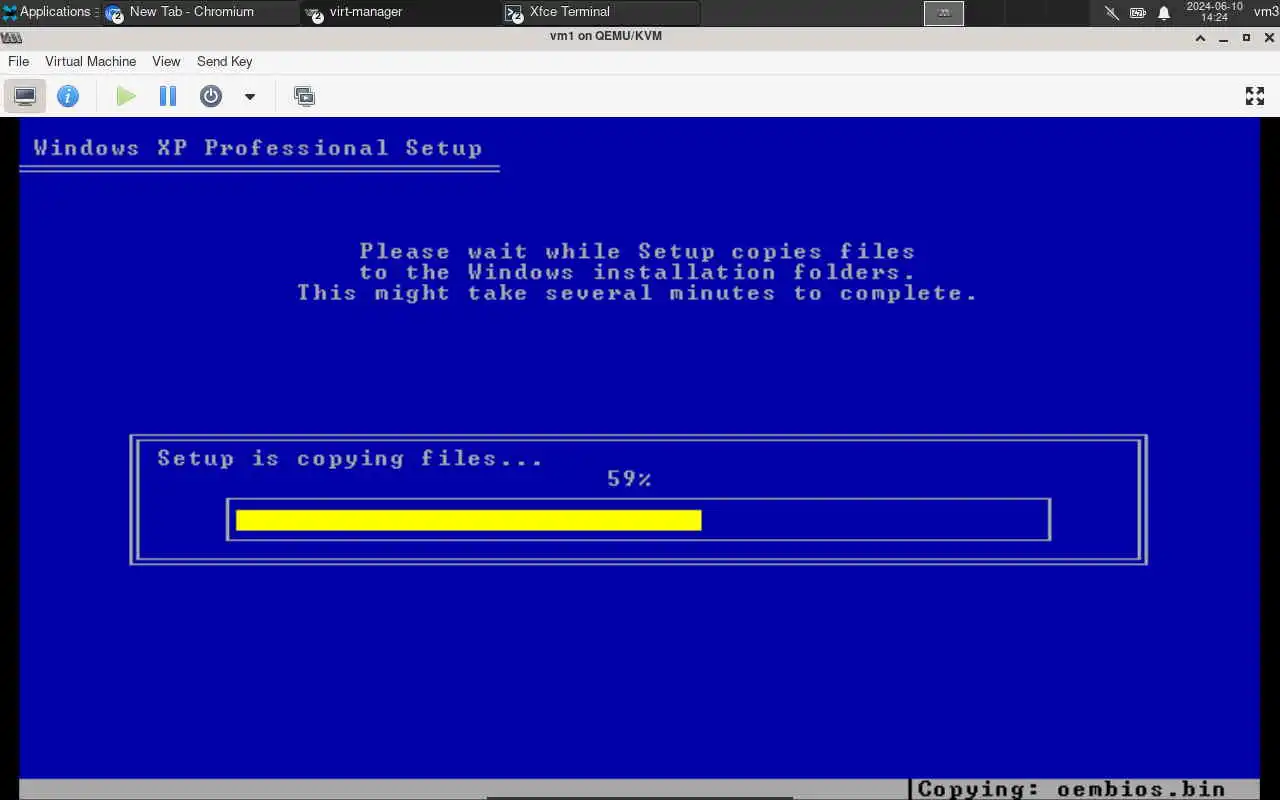
Task: Open the battery power manager tray icon
Action: click(x=1138, y=13)
